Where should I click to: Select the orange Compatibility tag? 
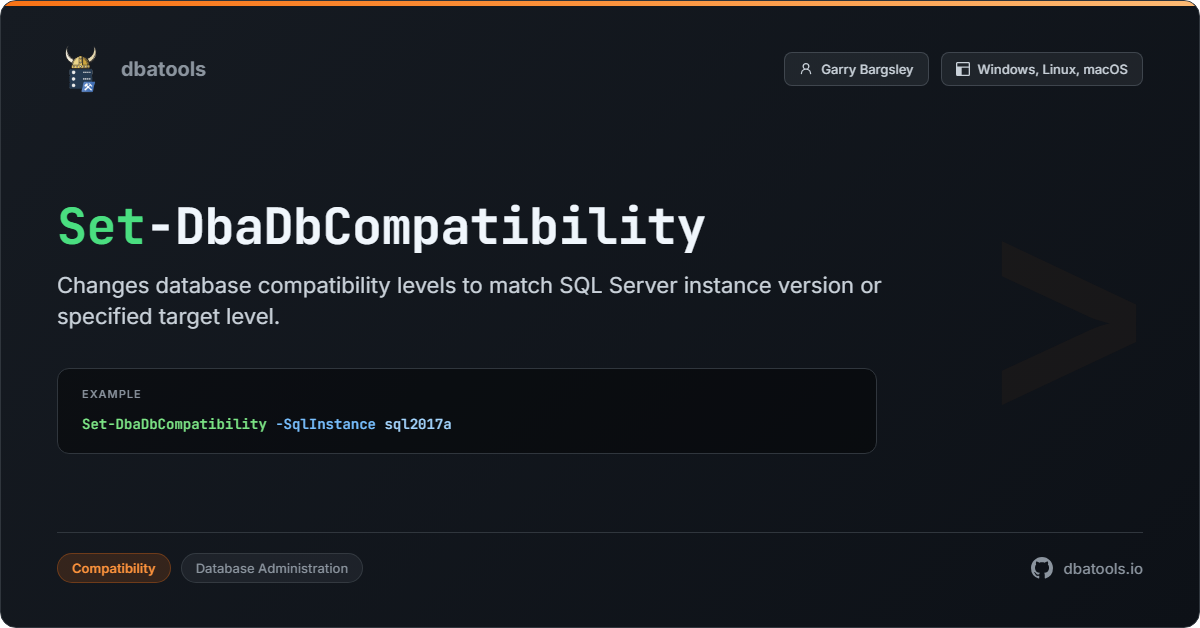tap(114, 568)
